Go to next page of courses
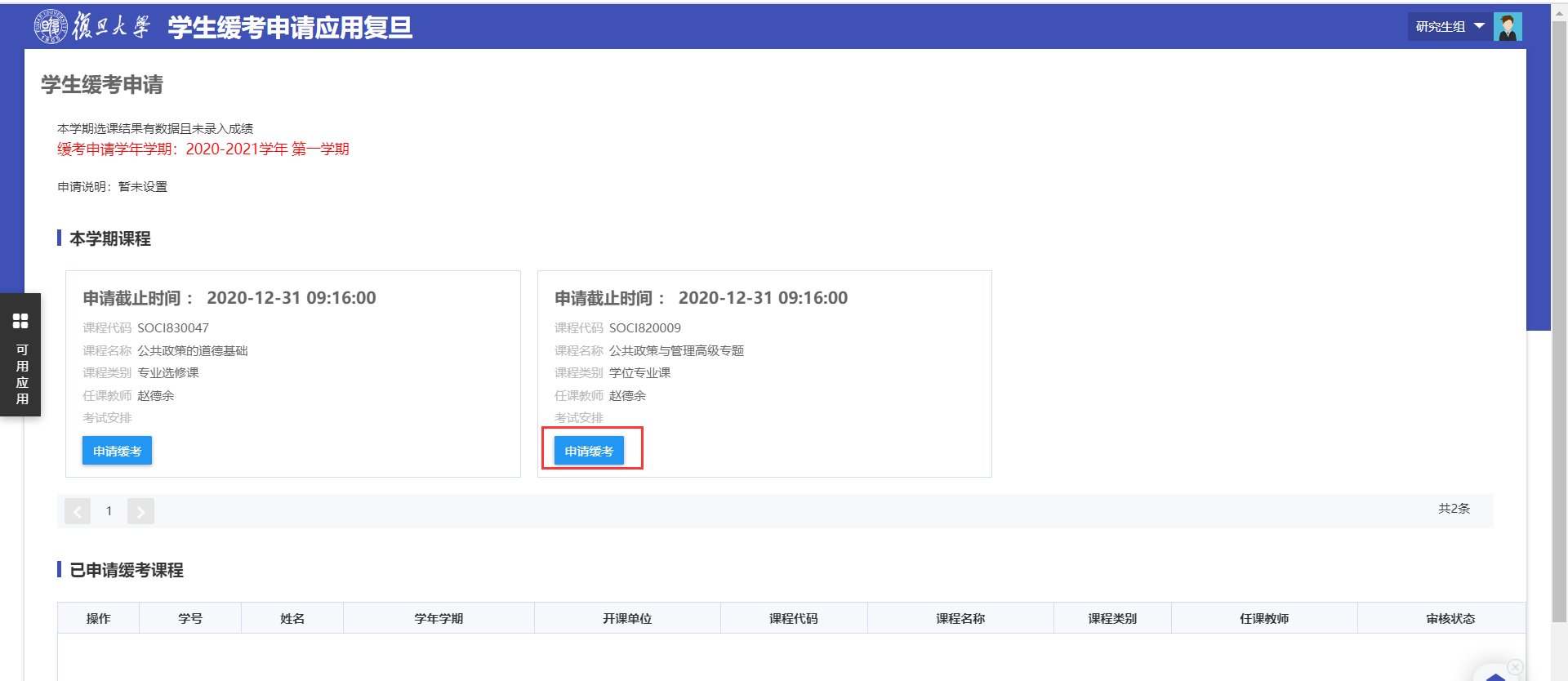 point(140,511)
